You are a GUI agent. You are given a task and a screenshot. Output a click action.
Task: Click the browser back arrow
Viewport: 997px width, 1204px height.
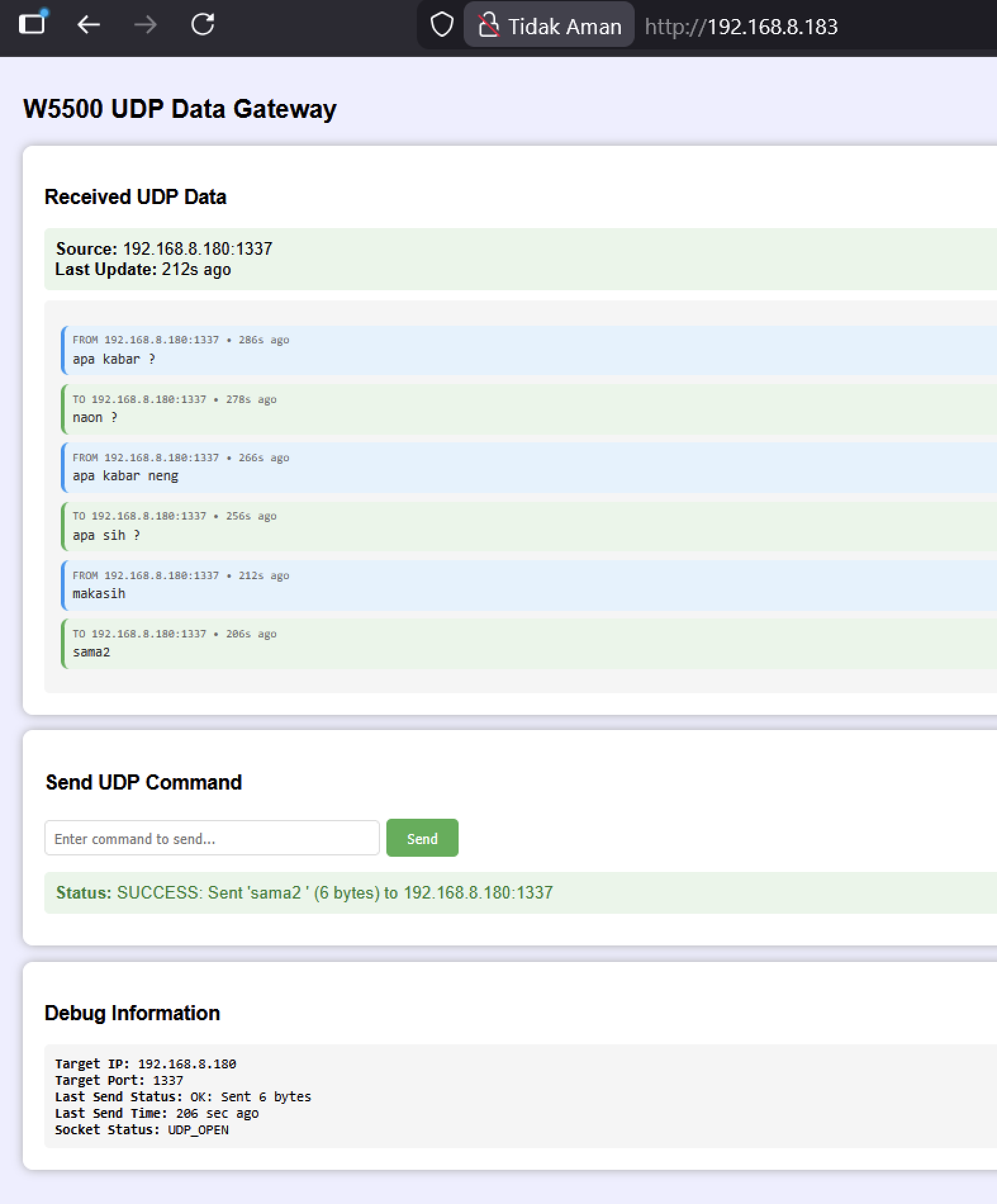click(89, 25)
